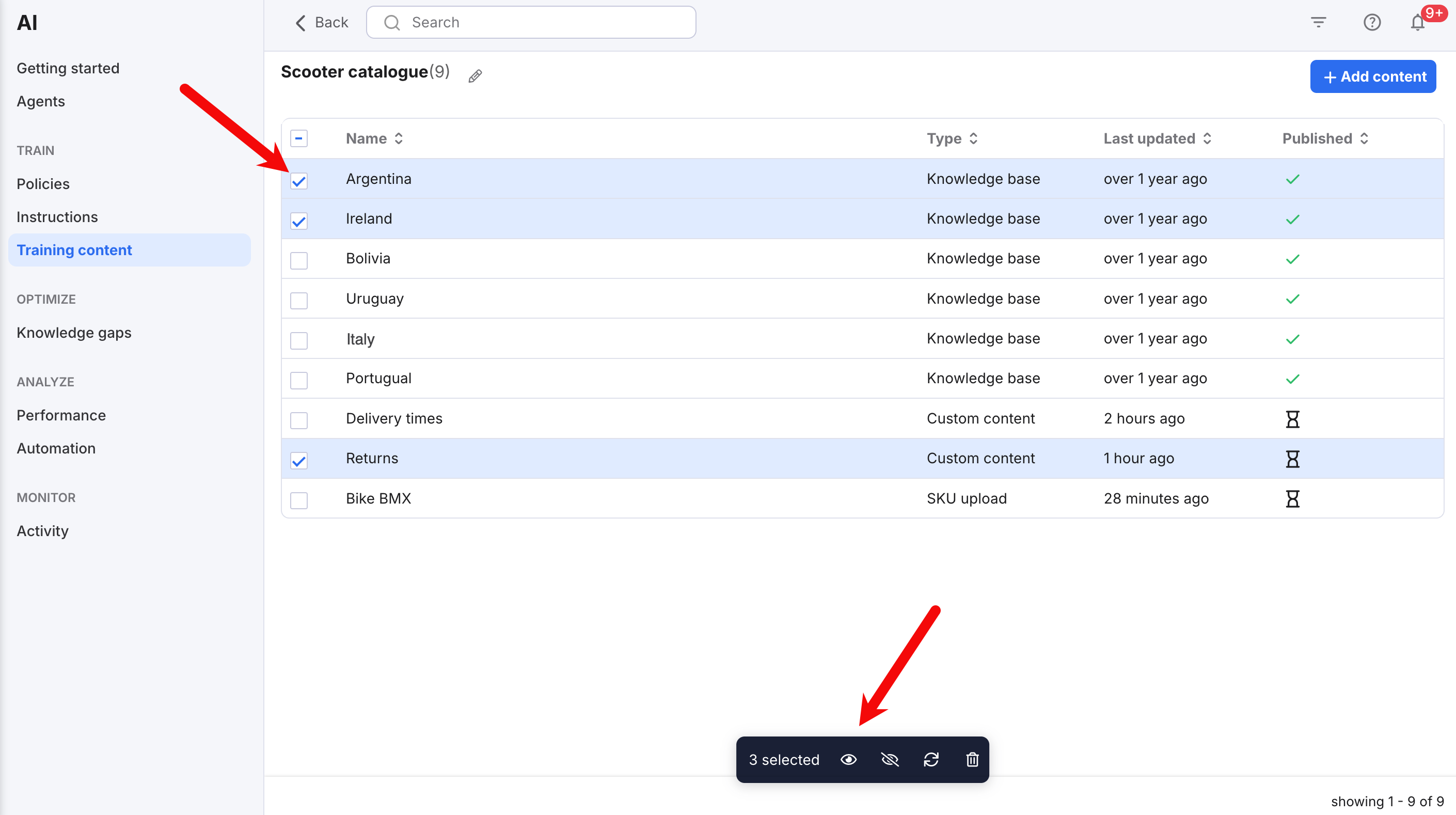Click the Add content button
The width and height of the screenshot is (1456, 815).
click(1373, 76)
